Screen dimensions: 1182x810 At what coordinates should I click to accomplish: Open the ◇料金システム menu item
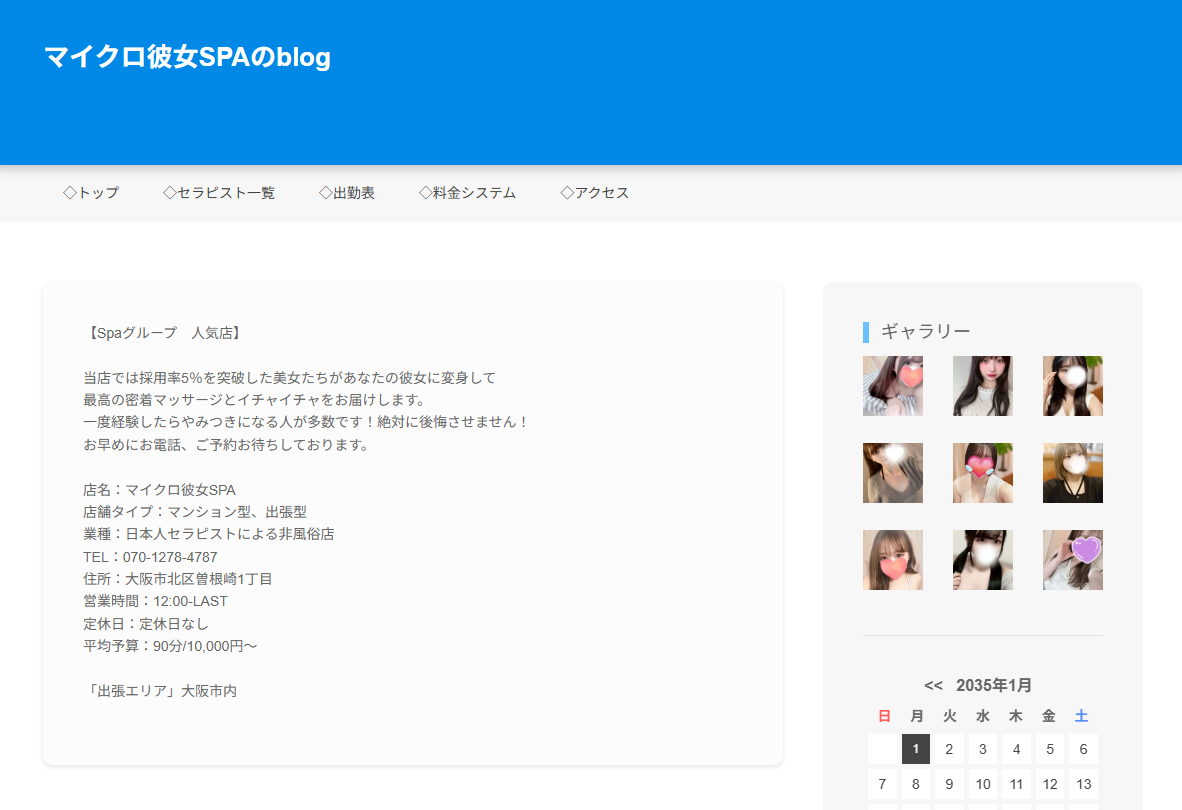467,193
